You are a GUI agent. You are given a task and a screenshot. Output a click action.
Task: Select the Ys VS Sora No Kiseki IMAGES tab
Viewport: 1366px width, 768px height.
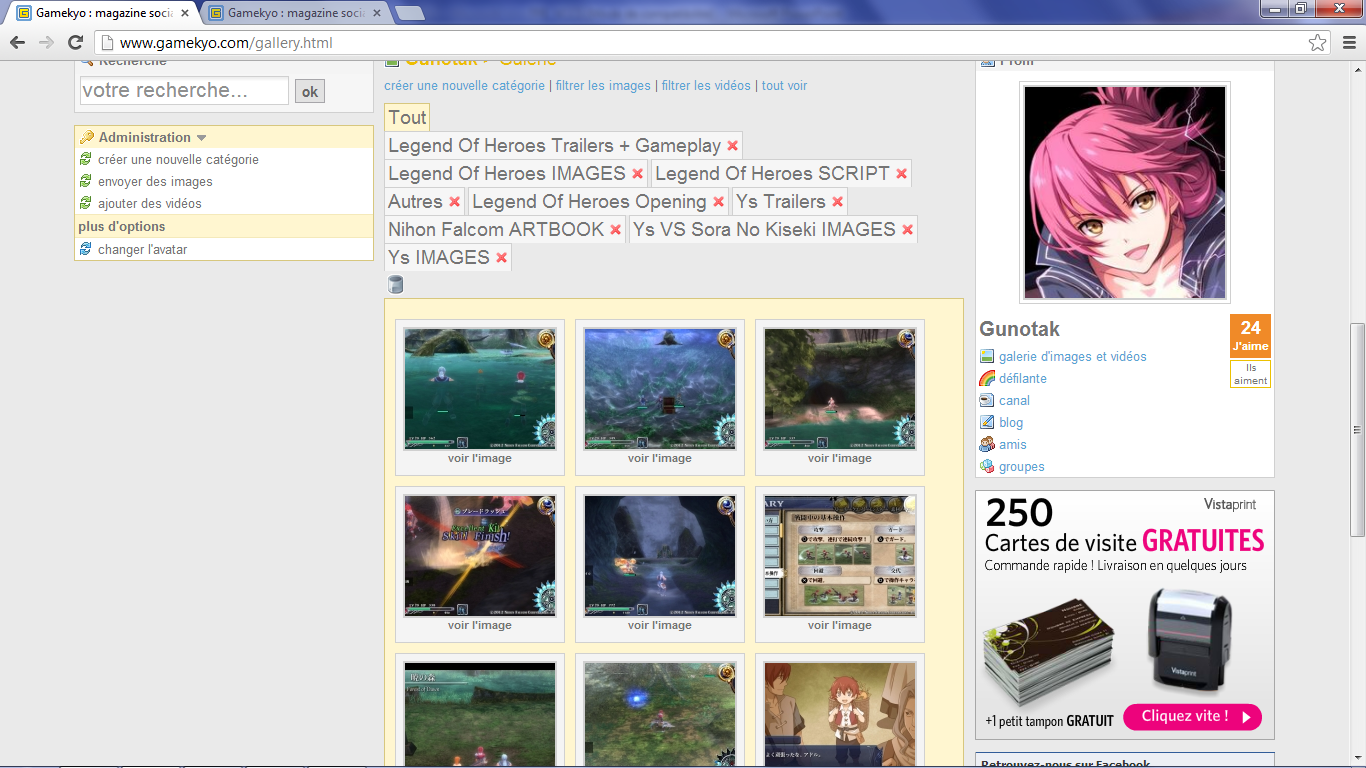tap(764, 230)
